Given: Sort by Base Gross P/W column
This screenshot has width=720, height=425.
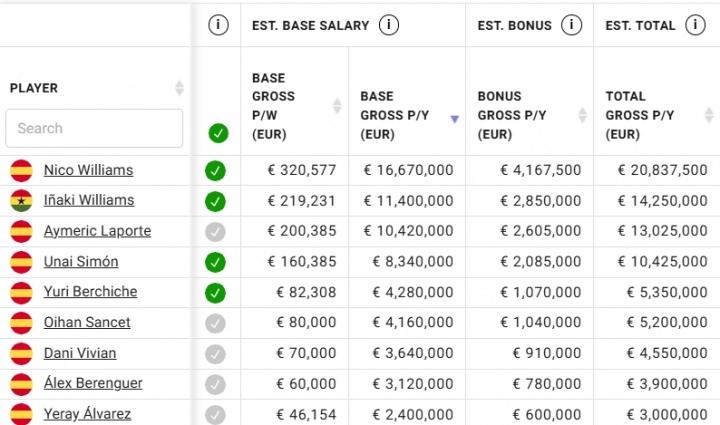Looking at the screenshot, I should pyautogui.click(x=337, y=105).
